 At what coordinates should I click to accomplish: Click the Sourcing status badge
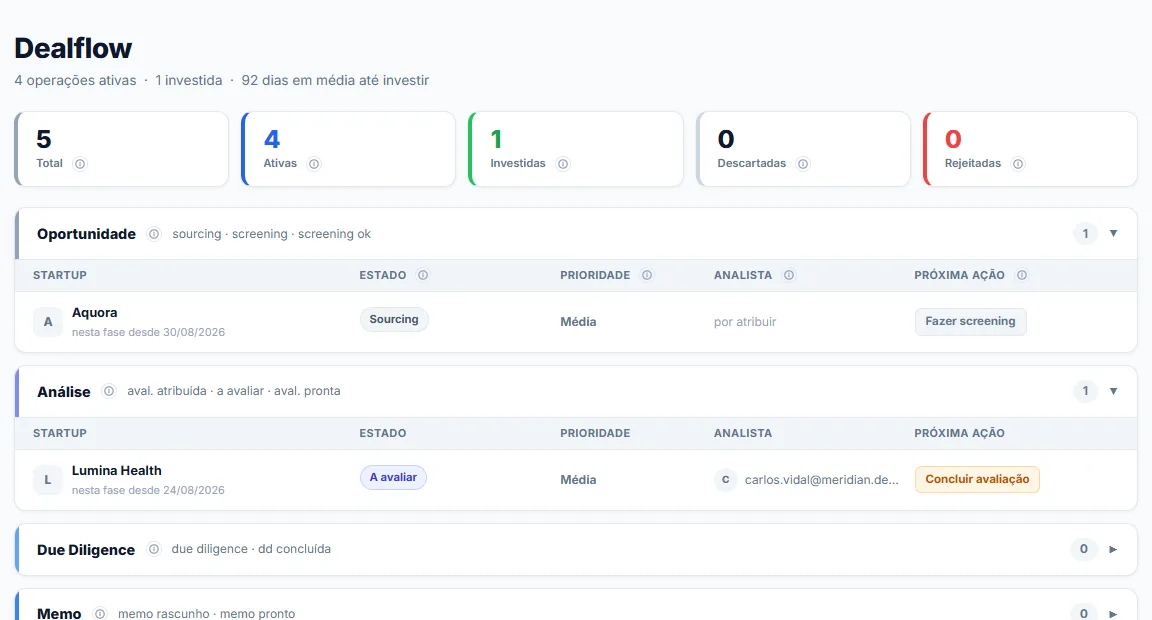[394, 320]
